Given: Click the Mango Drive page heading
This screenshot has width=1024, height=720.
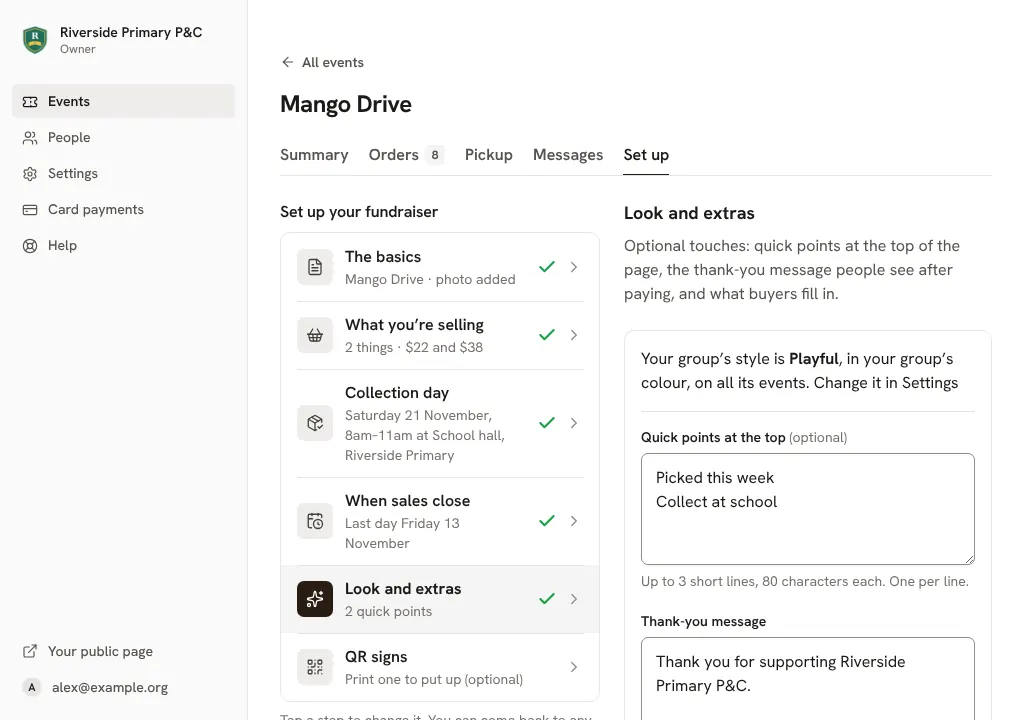Looking at the screenshot, I should click(346, 105).
